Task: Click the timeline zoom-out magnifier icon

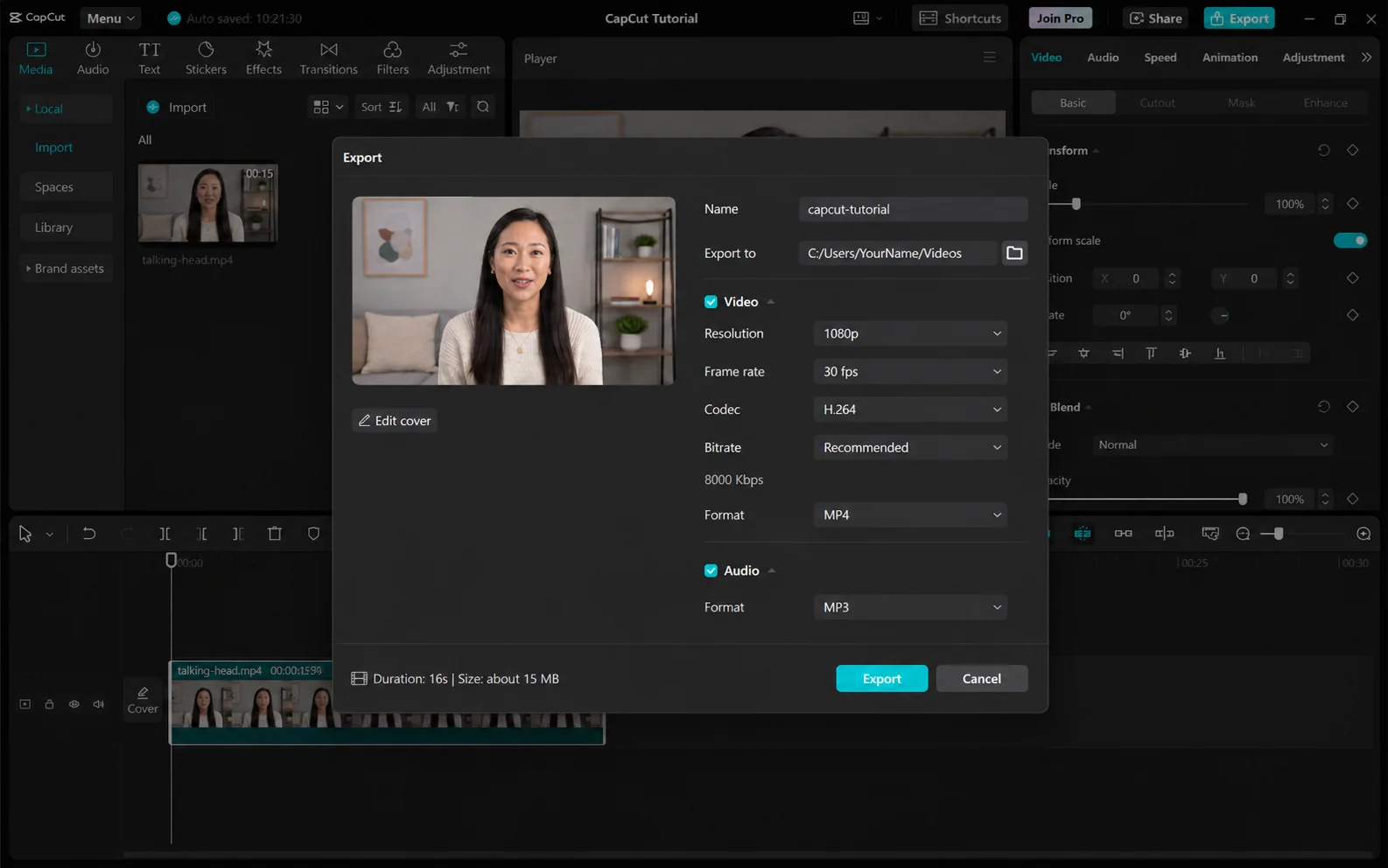Action: pos(1243,534)
